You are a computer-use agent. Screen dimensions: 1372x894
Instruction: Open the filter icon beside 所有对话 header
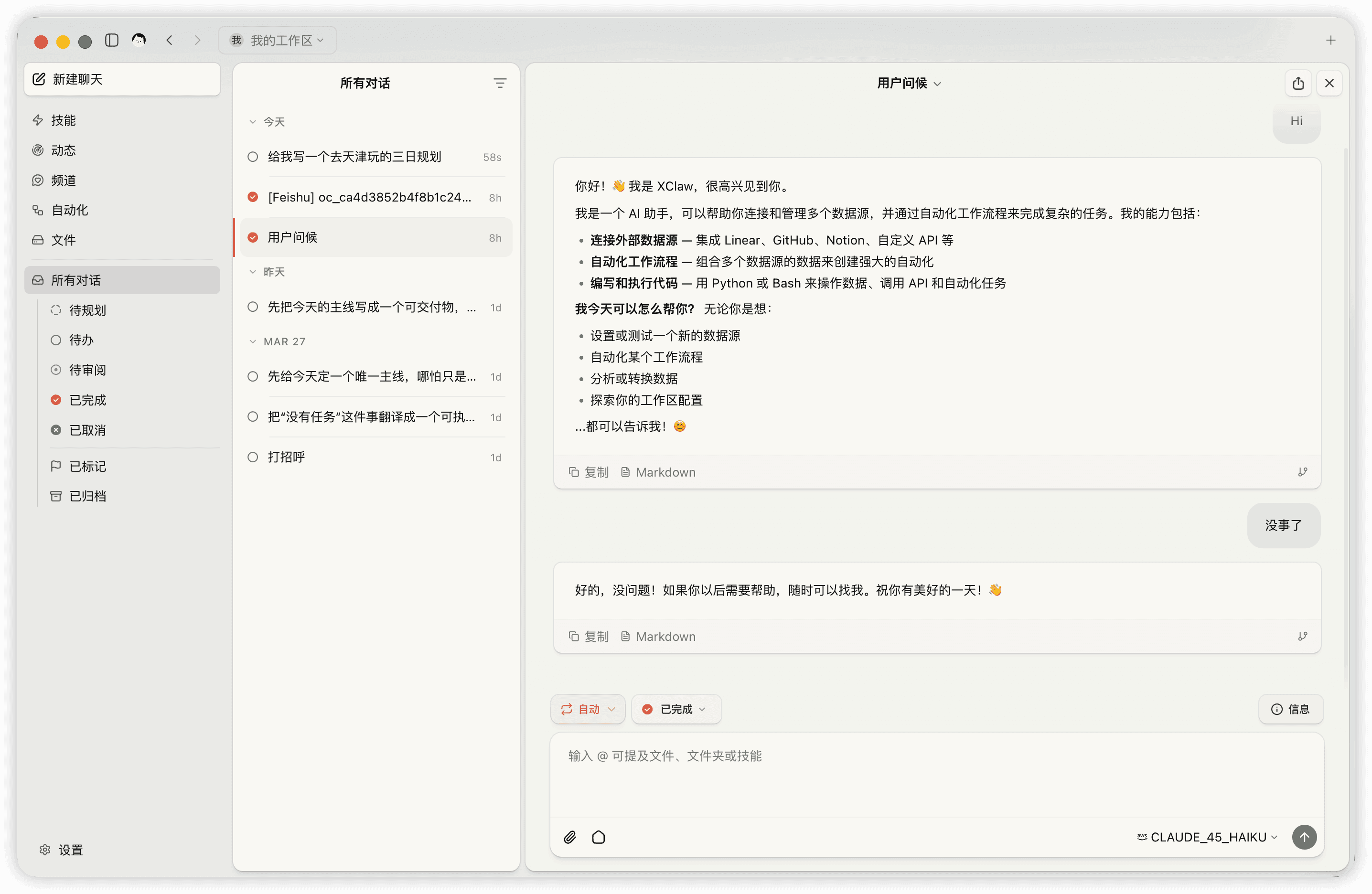click(499, 83)
